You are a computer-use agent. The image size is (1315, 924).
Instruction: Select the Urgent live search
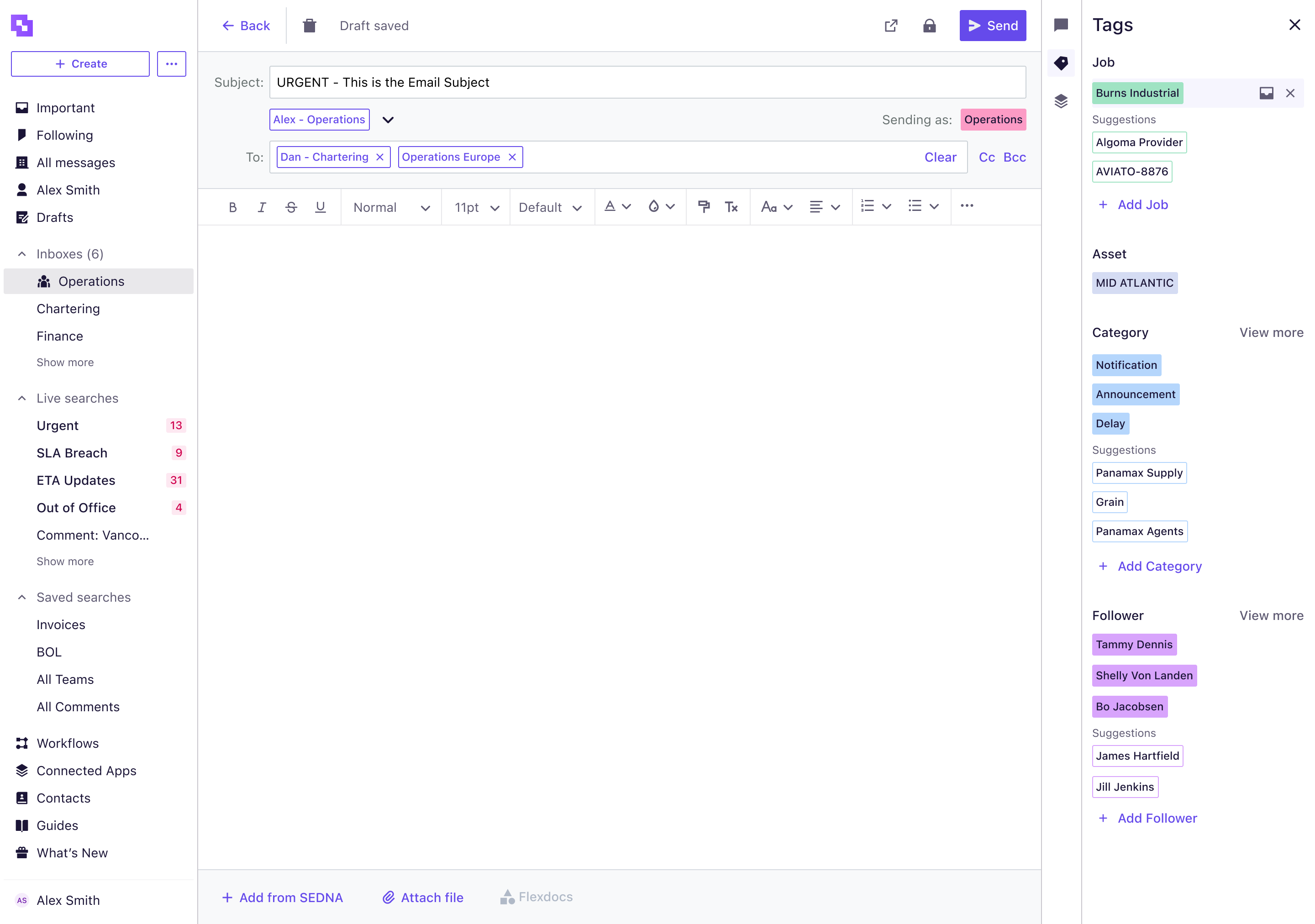click(57, 425)
